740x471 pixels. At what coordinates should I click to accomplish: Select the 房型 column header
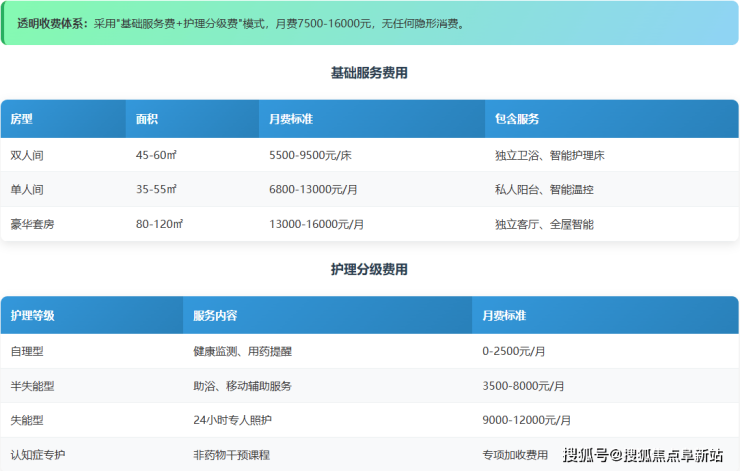pos(22,119)
